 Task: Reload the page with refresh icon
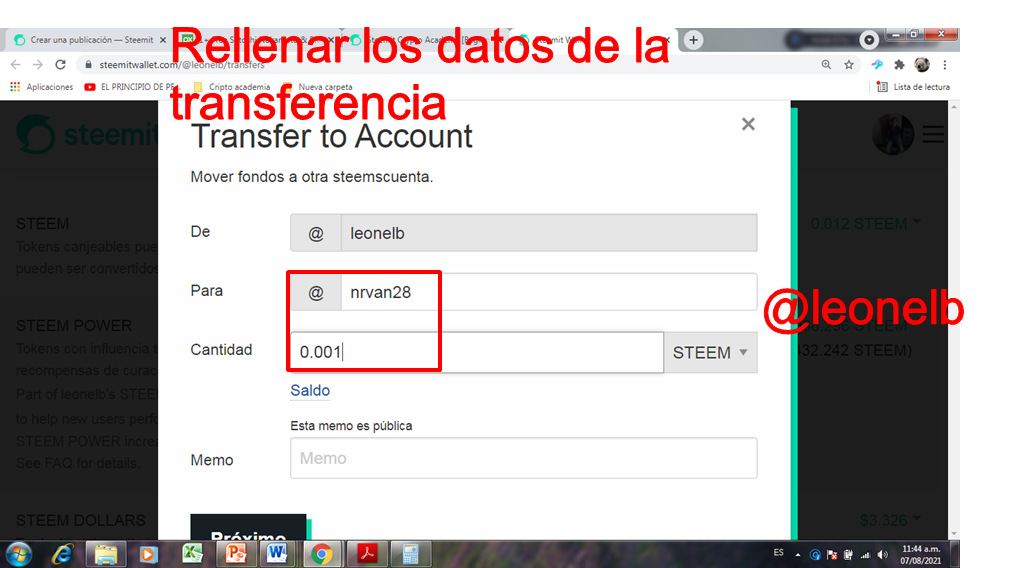coord(60,65)
